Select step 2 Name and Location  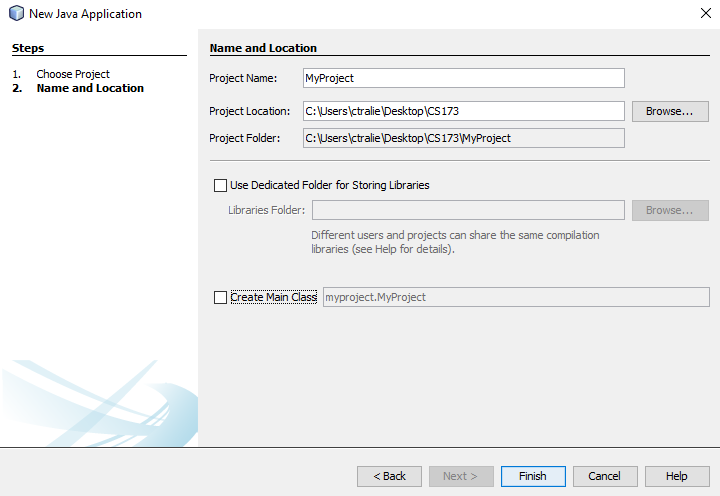[x=90, y=88]
